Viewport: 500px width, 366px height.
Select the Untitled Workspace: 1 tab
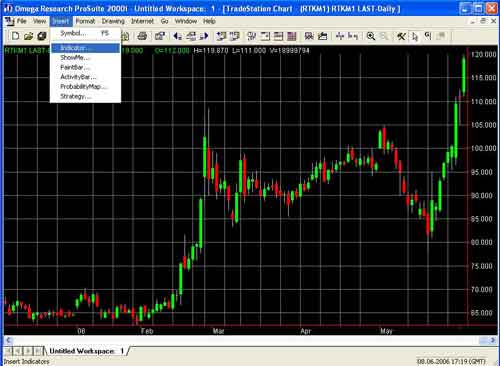[87, 351]
